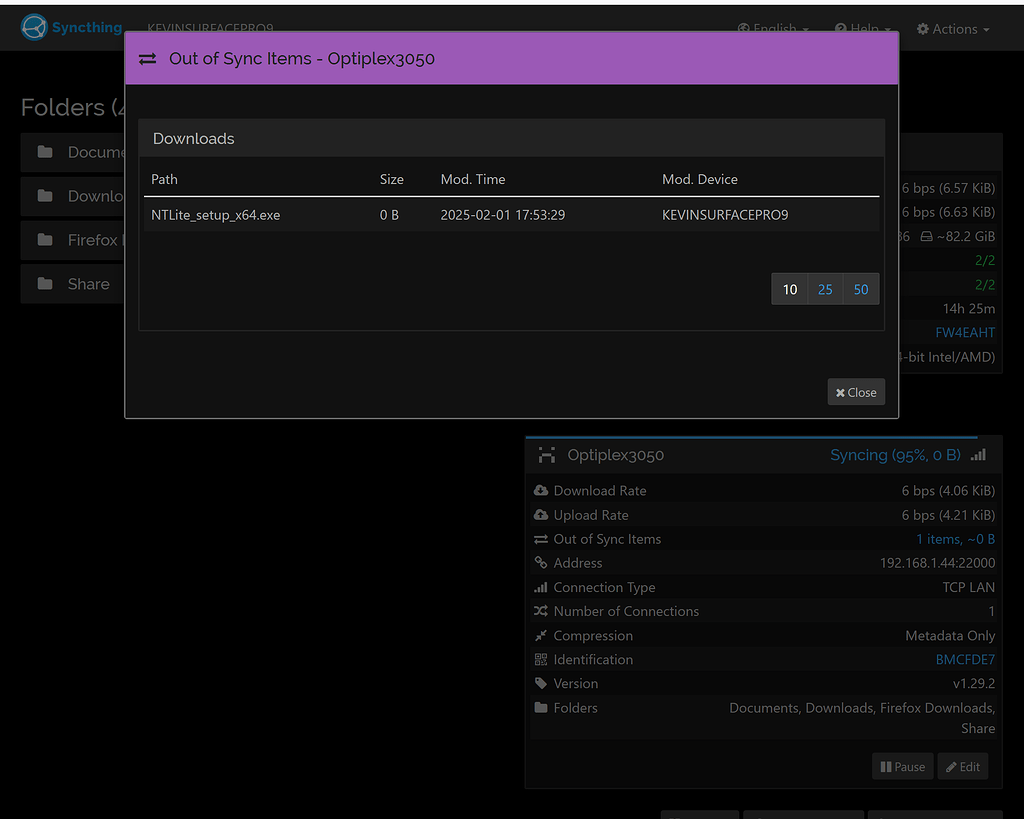Click the sync arrows icon in dialog header

tap(148, 58)
